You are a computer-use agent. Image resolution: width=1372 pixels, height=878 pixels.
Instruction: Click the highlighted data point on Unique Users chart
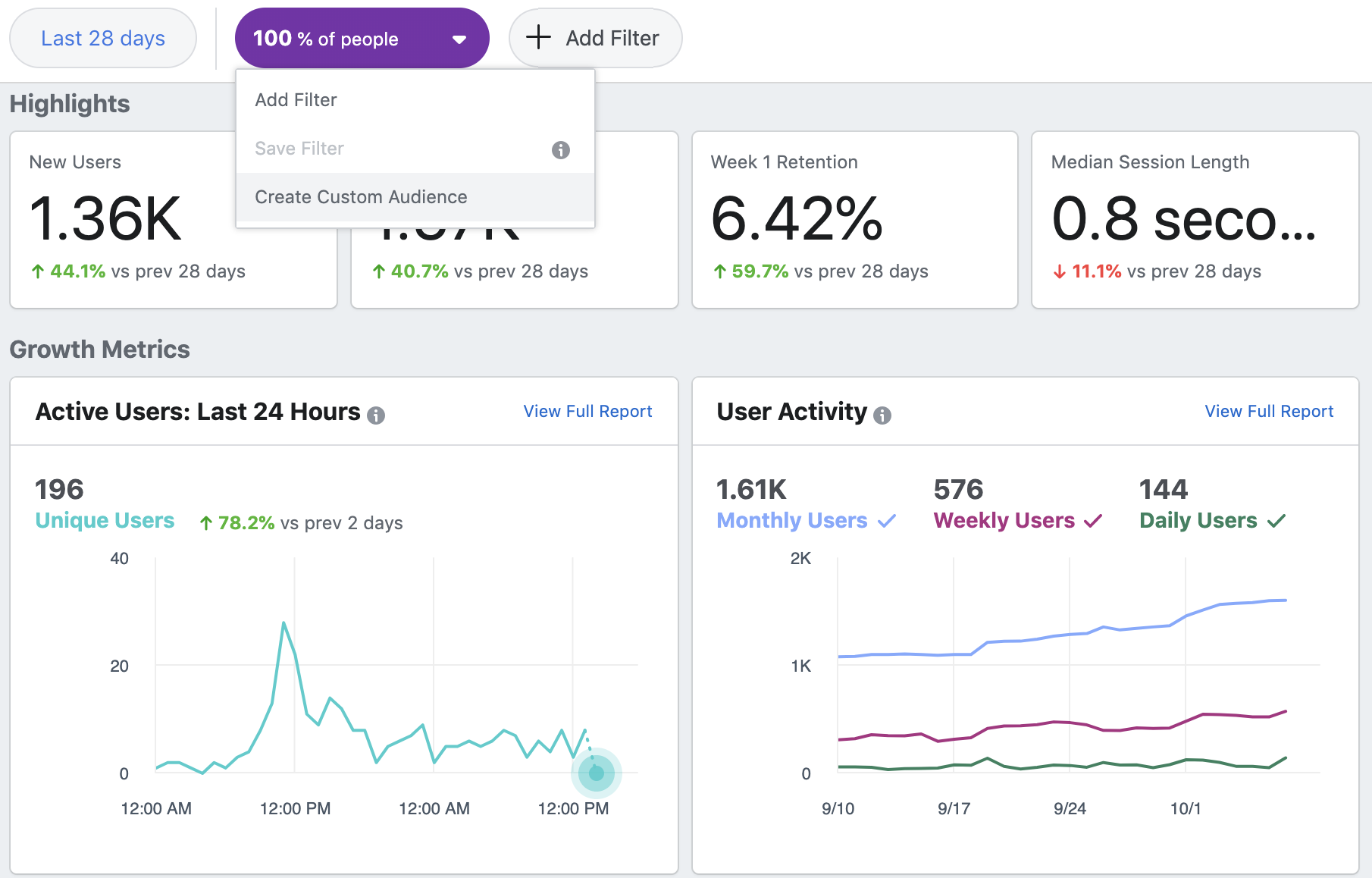coord(596,772)
